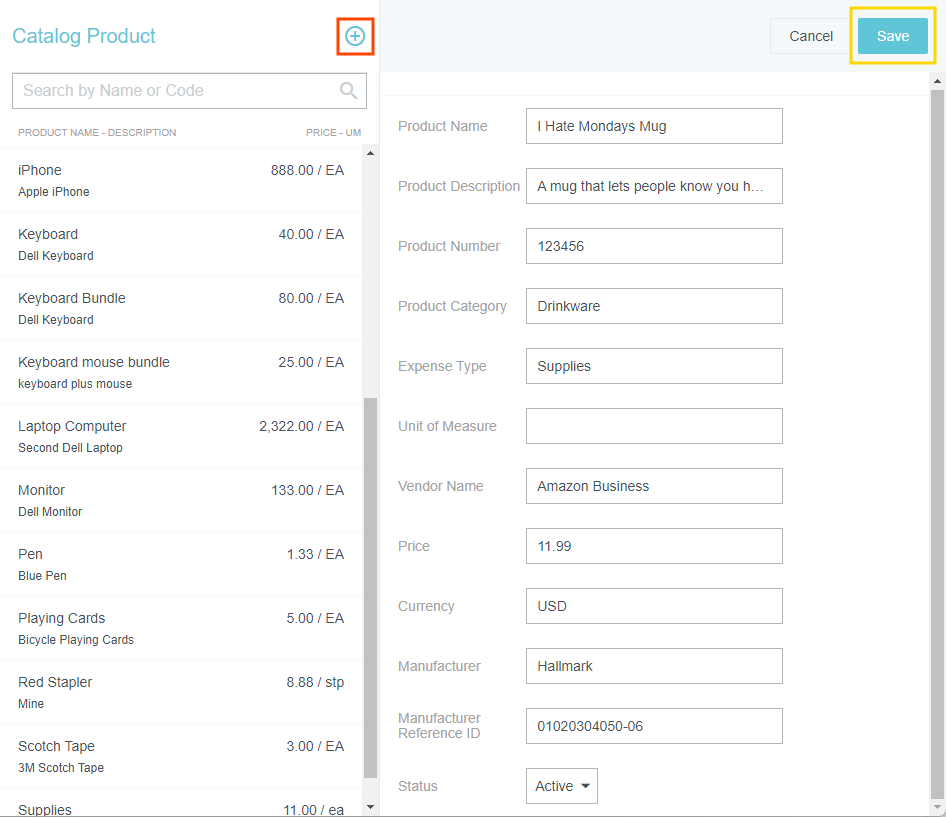
Task: Click the search magnifier icon
Action: (348, 91)
